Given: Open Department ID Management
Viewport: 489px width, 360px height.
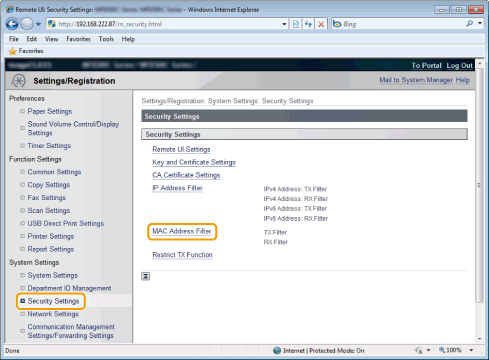Looking at the screenshot, I should [69, 288].
